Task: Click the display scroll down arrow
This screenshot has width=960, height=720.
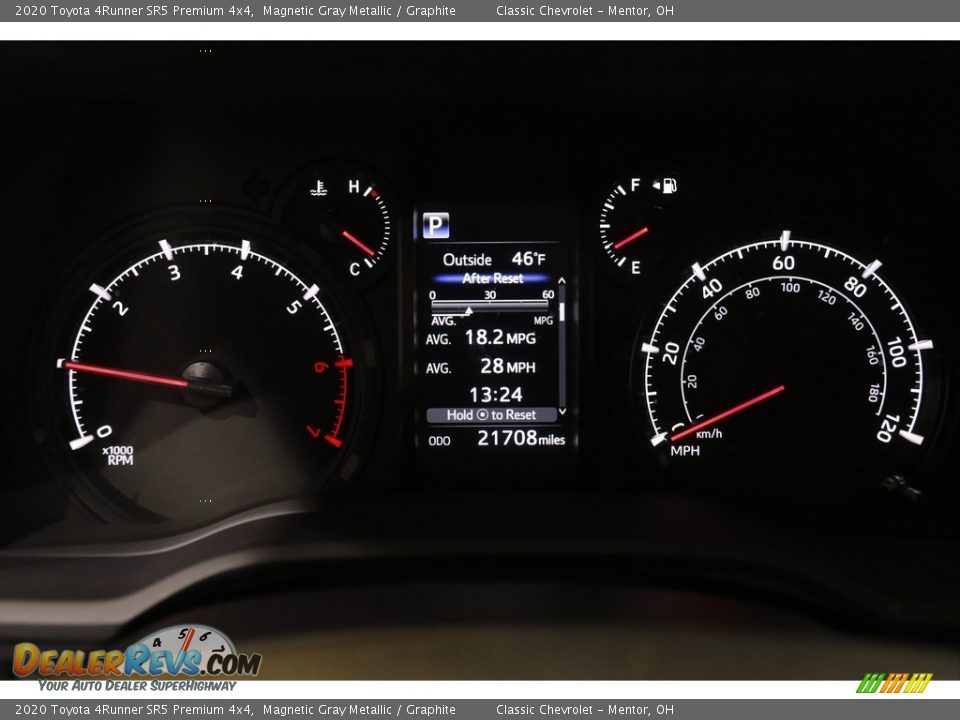Action: [x=562, y=411]
